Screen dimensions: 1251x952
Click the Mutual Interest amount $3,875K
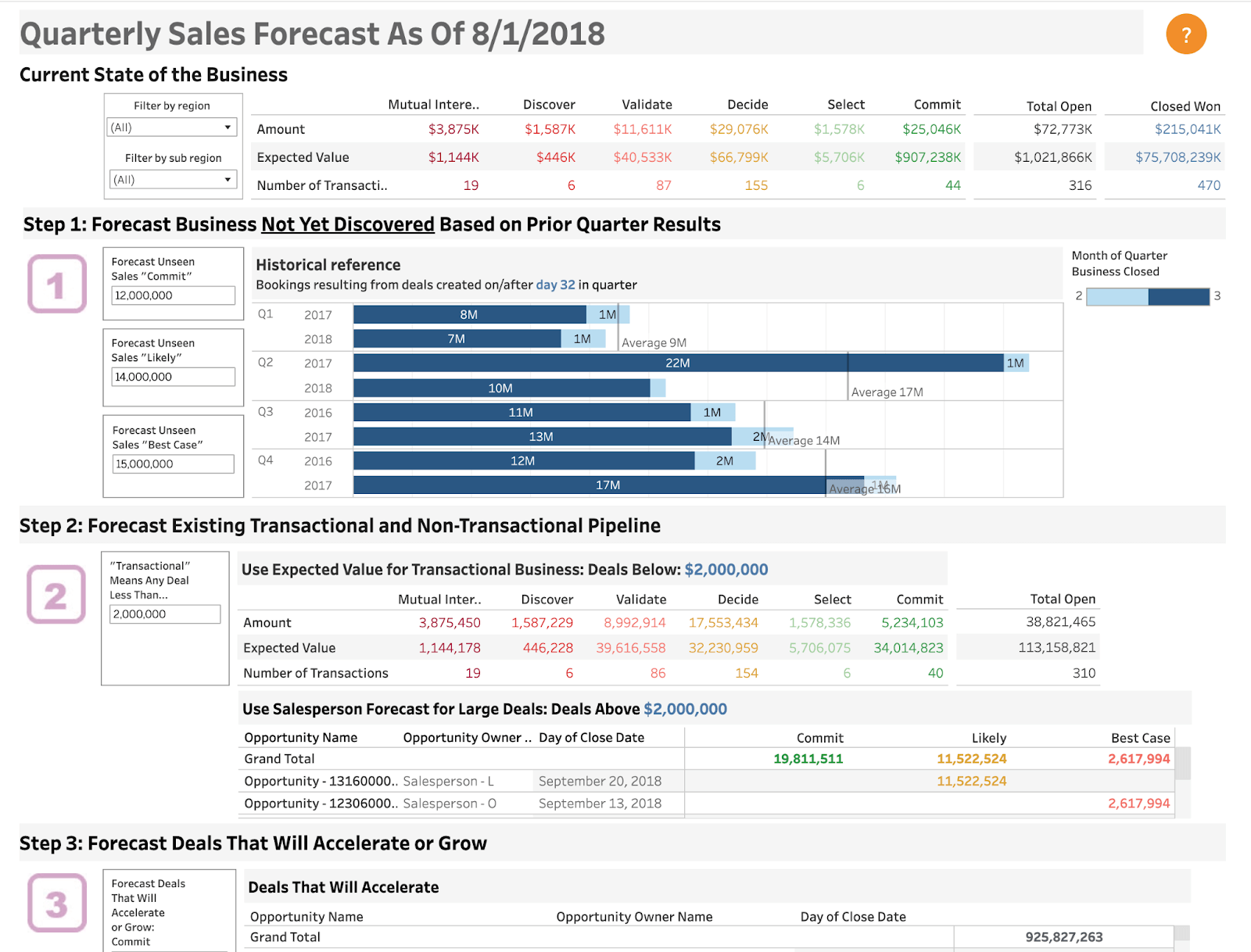point(453,129)
